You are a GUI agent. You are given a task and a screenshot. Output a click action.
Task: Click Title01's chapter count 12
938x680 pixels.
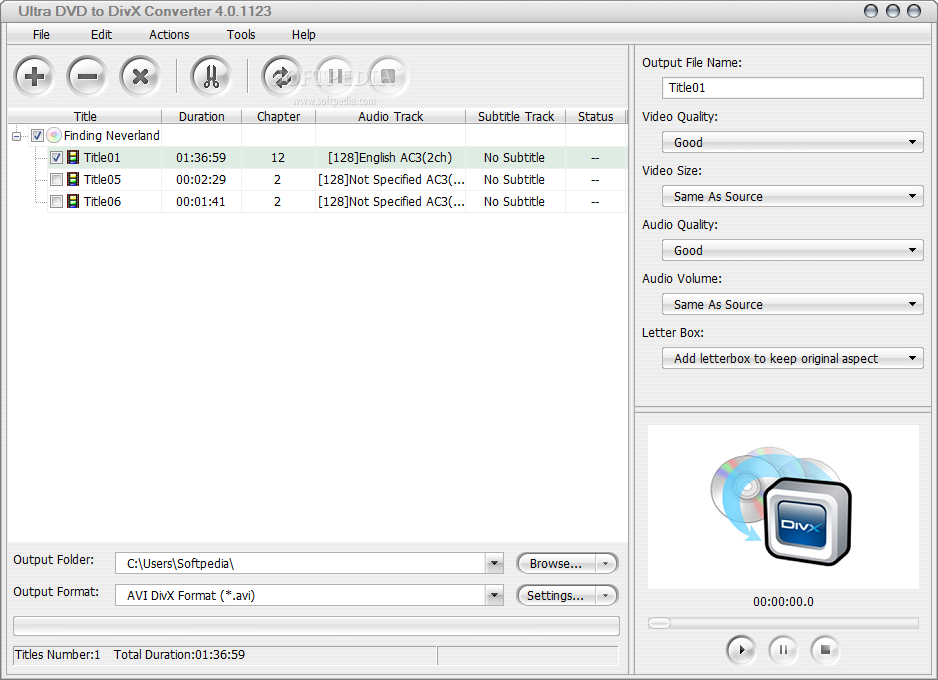pyautogui.click(x=278, y=158)
